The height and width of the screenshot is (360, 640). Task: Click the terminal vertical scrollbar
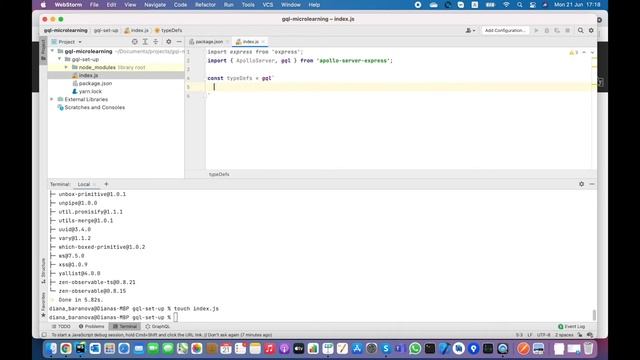[594, 315]
